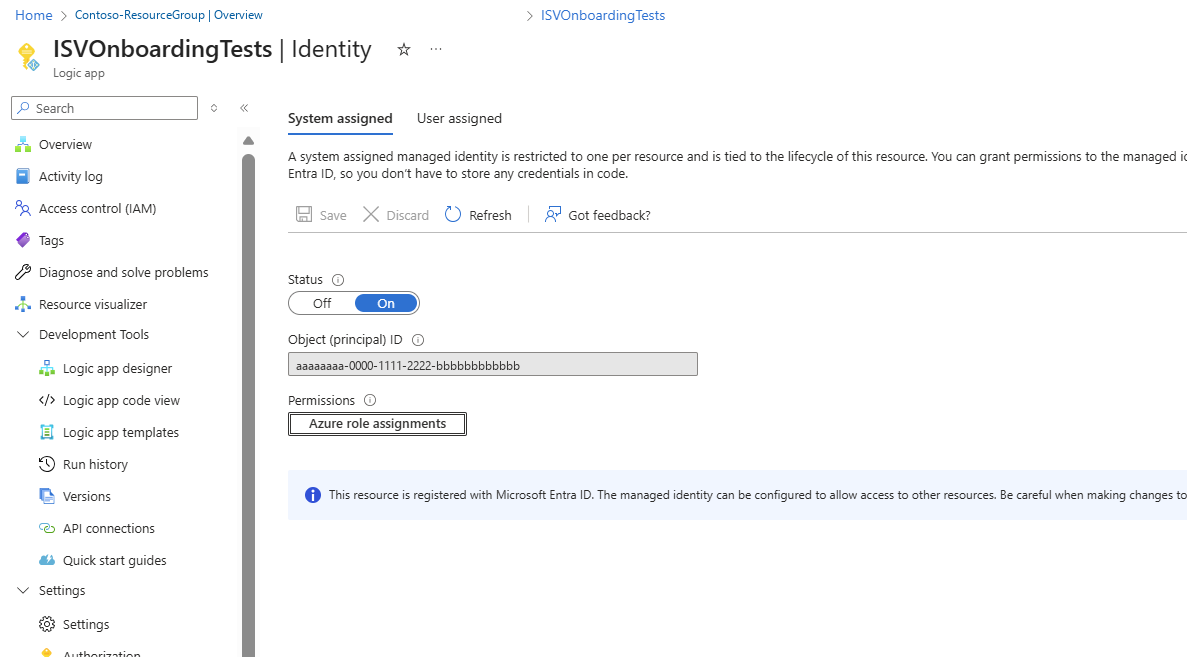The image size is (1187, 657).
Task: Click the sidebar scroll up arrow
Action: pyautogui.click(x=248, y=141)
